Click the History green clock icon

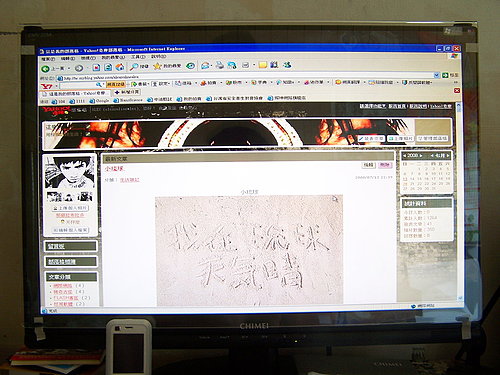(x=190, y=66)
